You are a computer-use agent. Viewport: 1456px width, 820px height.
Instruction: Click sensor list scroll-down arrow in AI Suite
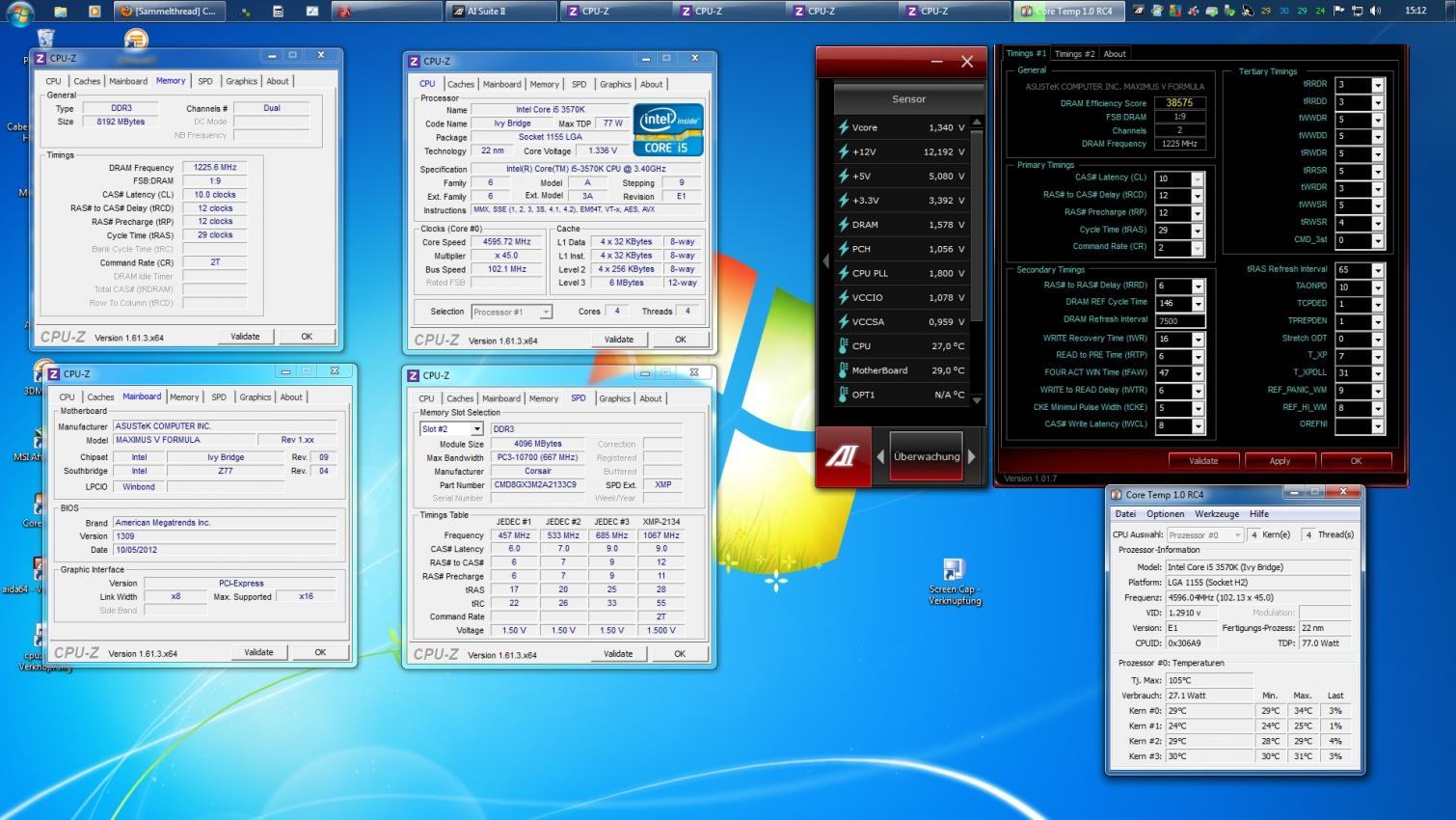[x=977, y=399]
